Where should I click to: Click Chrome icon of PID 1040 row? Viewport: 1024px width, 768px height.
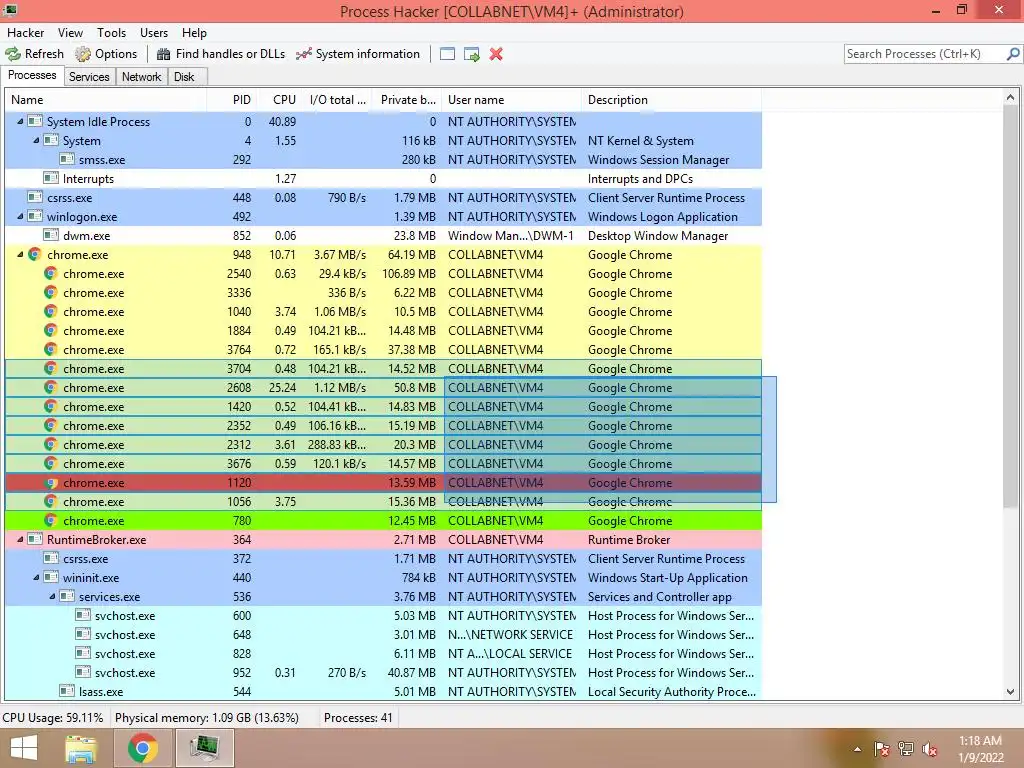pyautogui.click(x=50, y=312)
